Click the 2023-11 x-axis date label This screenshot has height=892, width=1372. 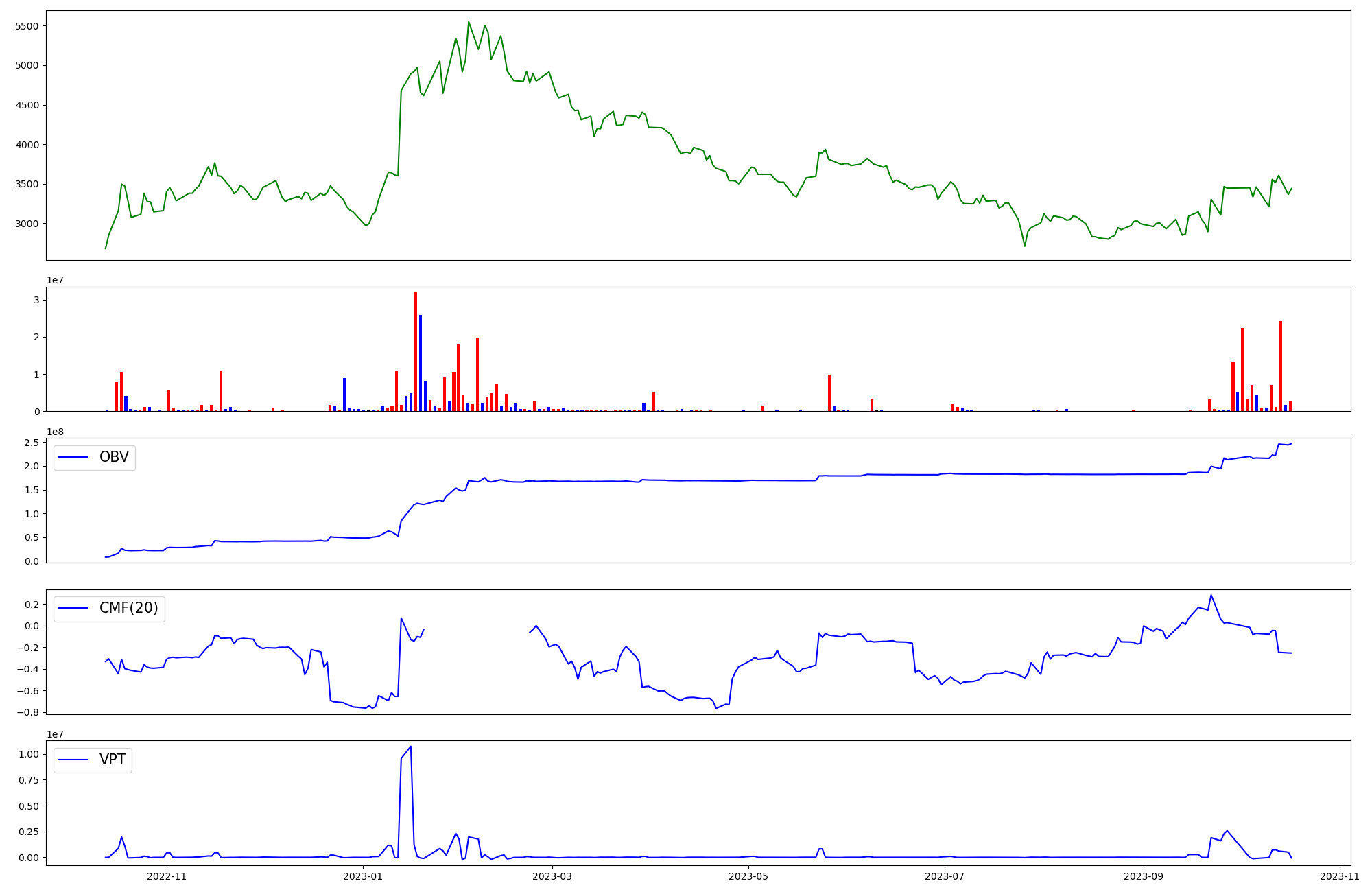click(x=1339, y=876)
